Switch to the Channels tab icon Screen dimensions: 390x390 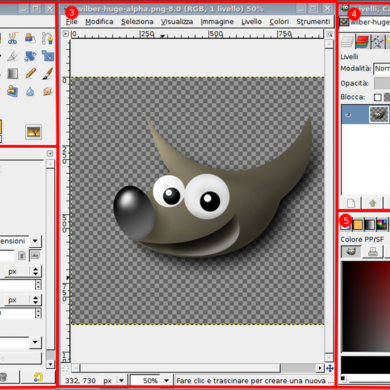[x=362, y=42]
